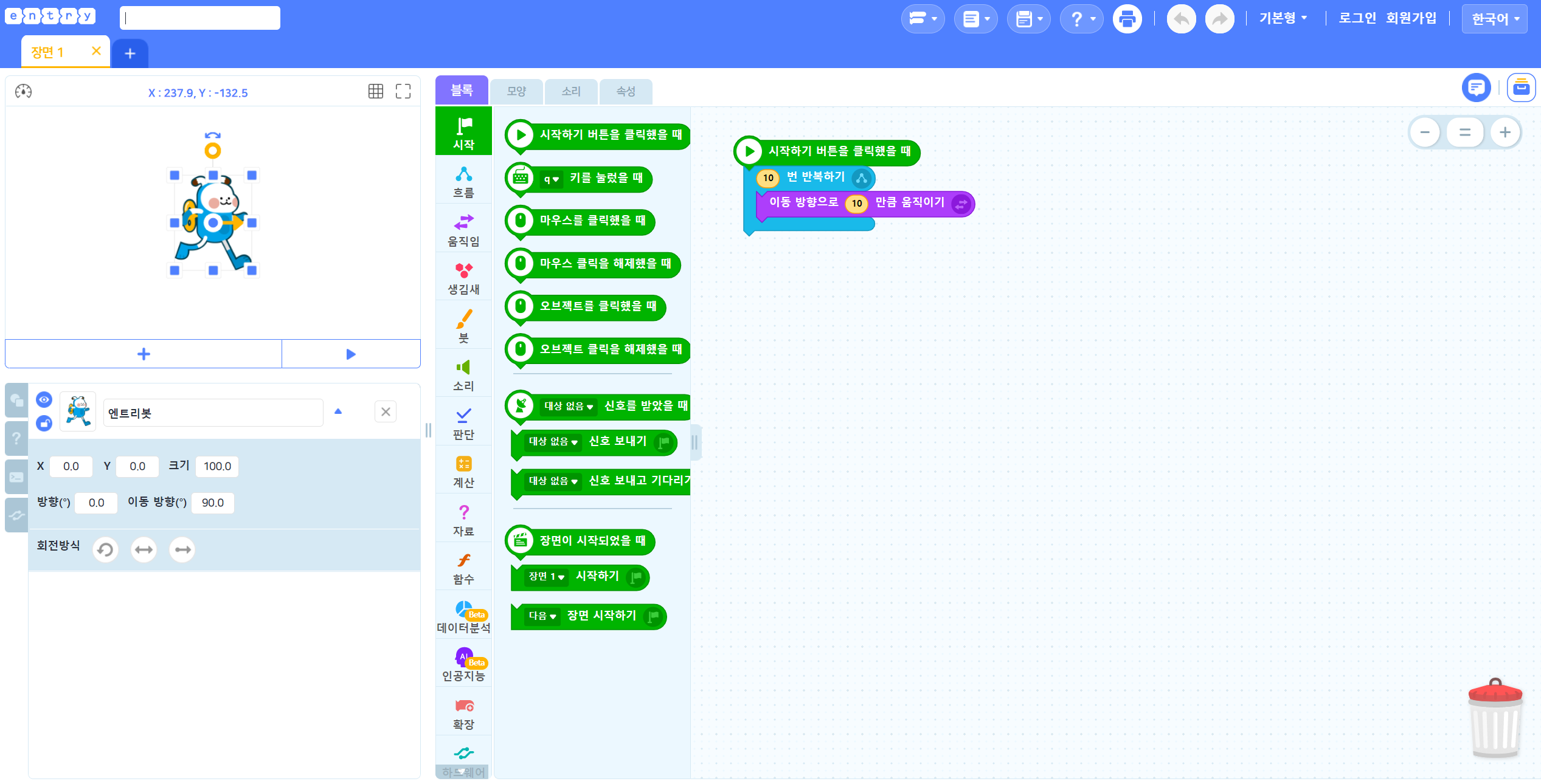The image size is (1541, 784).
Task: Zoom in the block workspace
Action: tap(1505, 132)
